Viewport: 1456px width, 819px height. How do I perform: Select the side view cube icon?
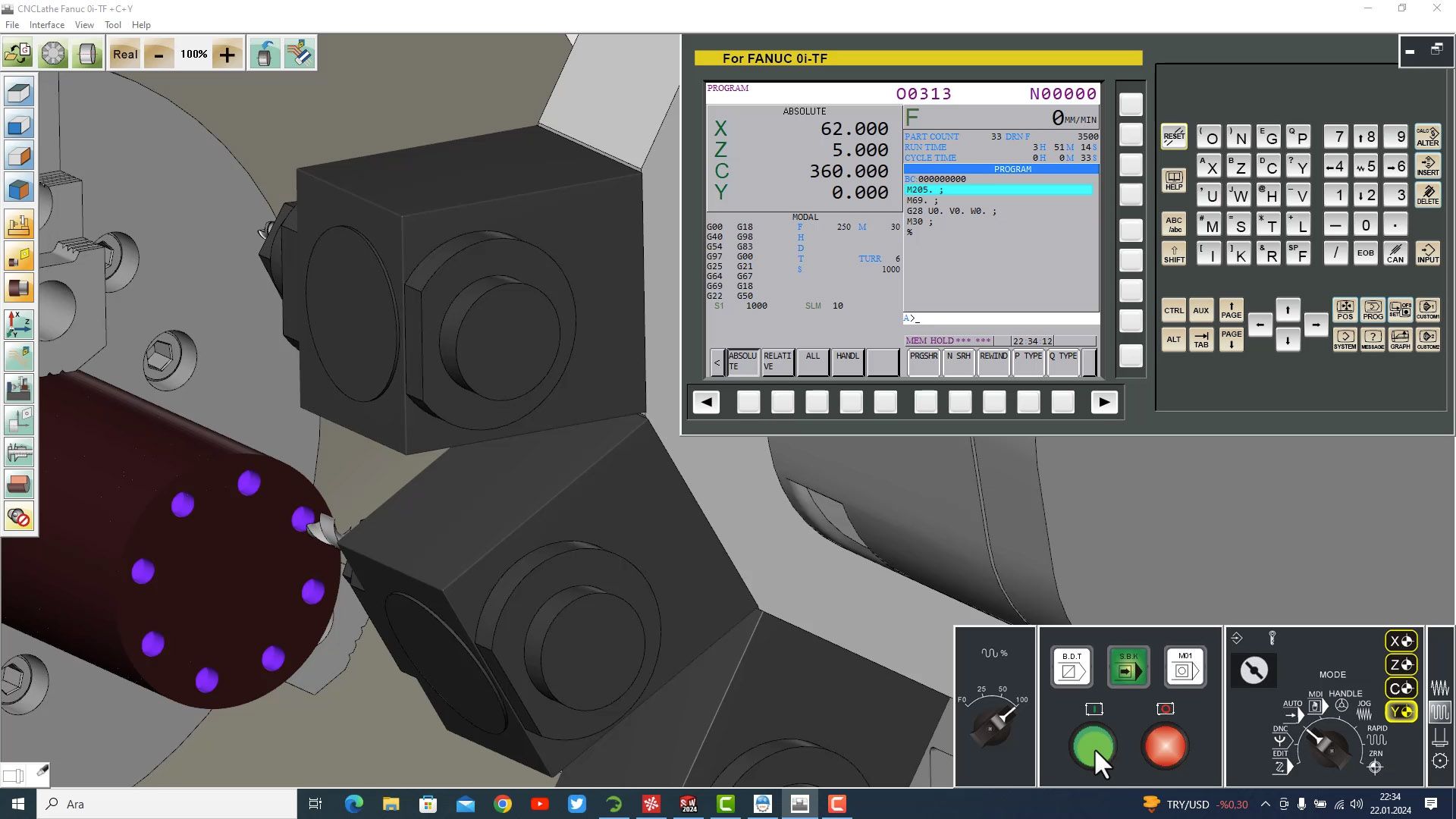coord(19,158)
